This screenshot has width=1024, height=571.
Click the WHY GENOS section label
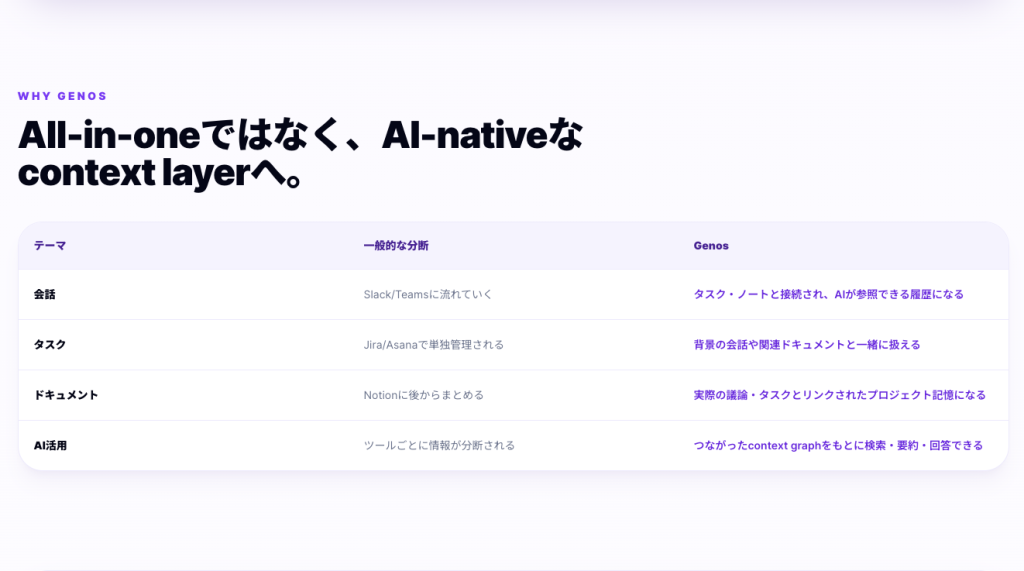(x=62, y=96)
